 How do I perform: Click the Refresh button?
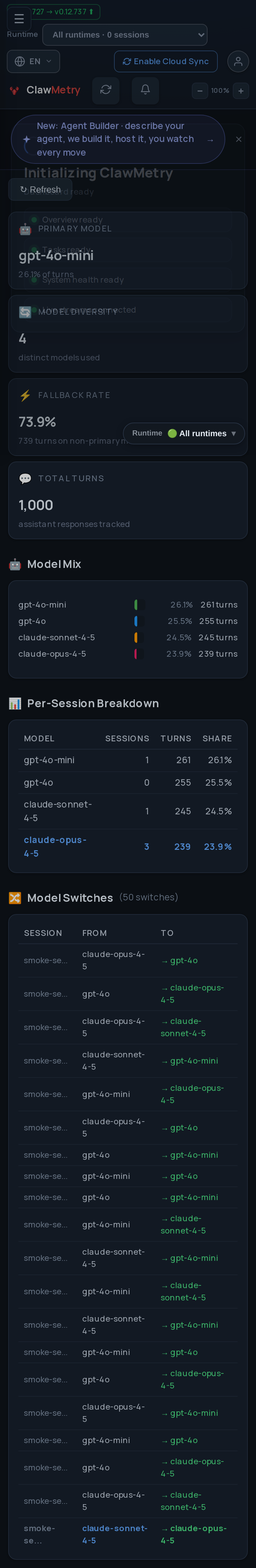40,189
